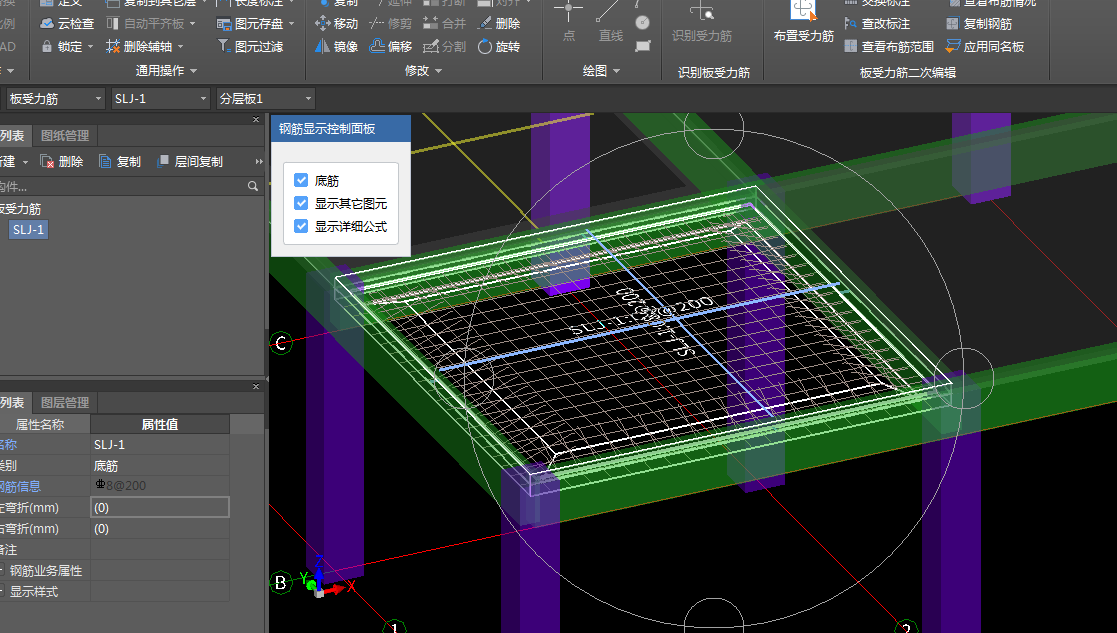
Task: Switch to the 图纸管理 tab
Action: tap(65, 135)
